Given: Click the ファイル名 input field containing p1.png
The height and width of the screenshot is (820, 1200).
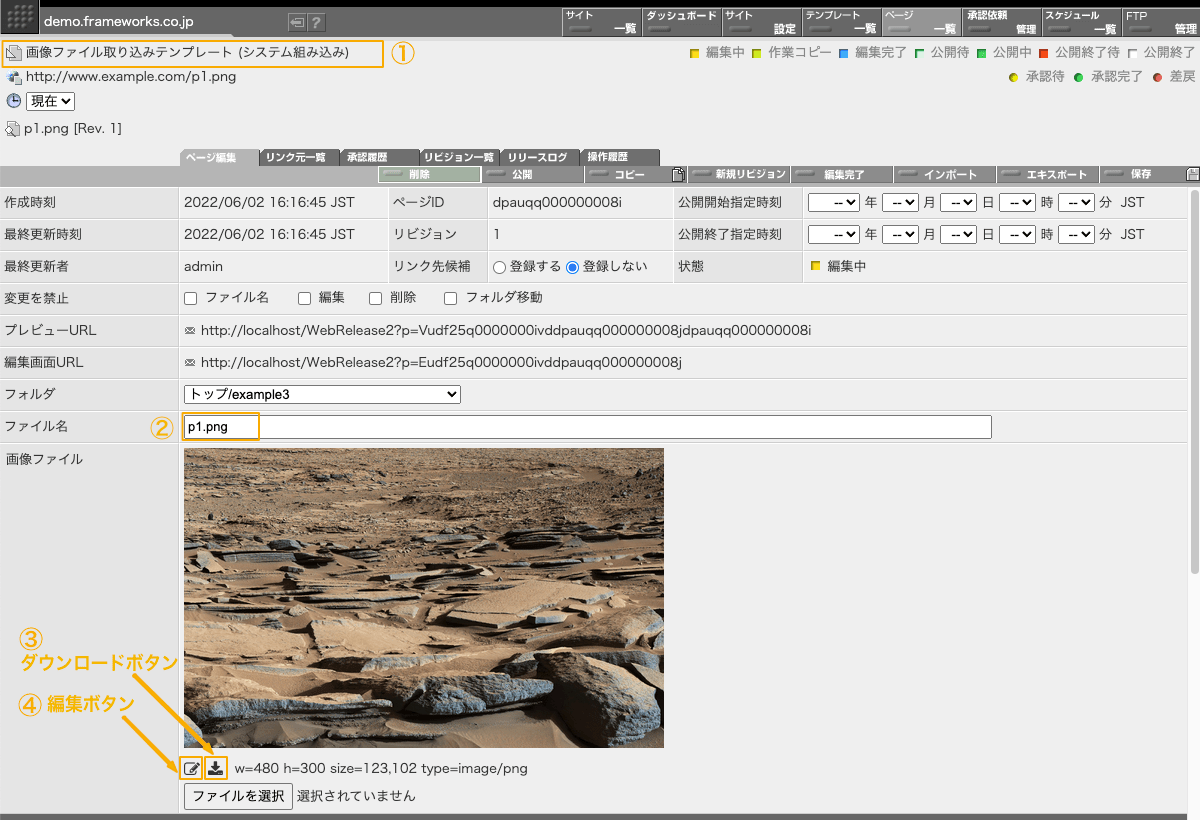Looking at the screenshot, I should [x=587, y=427].
